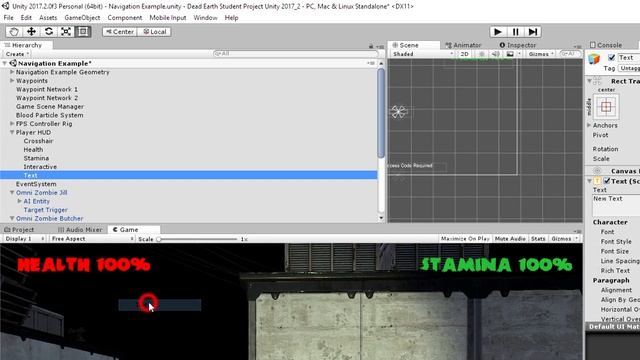Open Free Aspect dropdown
The width and height of the screenshot is (640, 360).
92,239
